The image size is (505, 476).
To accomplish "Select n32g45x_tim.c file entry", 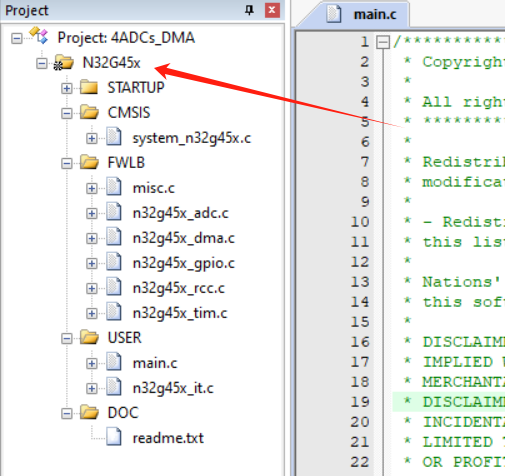I will (x=180, y=313).
